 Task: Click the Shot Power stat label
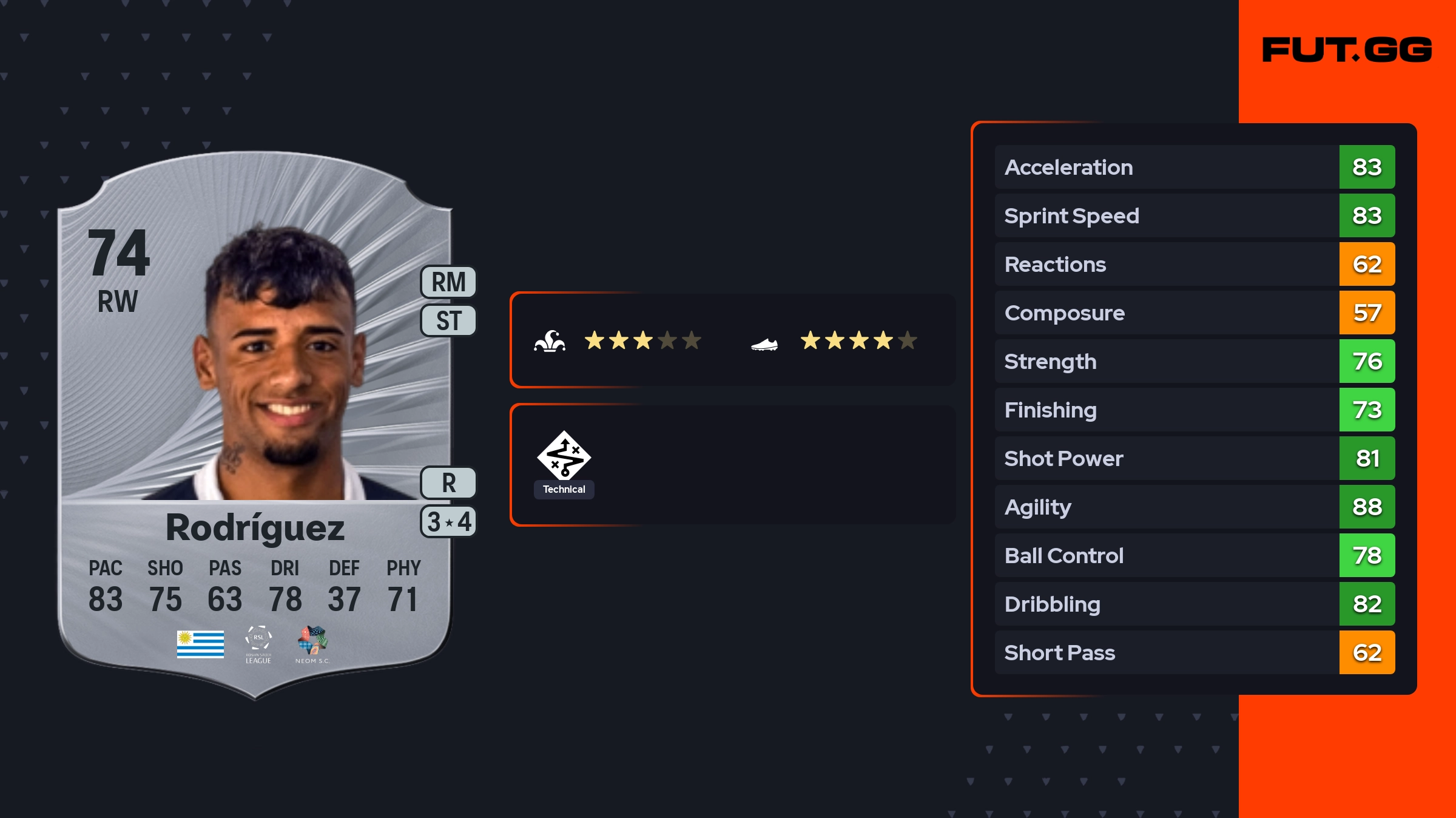coord(1063,458)
